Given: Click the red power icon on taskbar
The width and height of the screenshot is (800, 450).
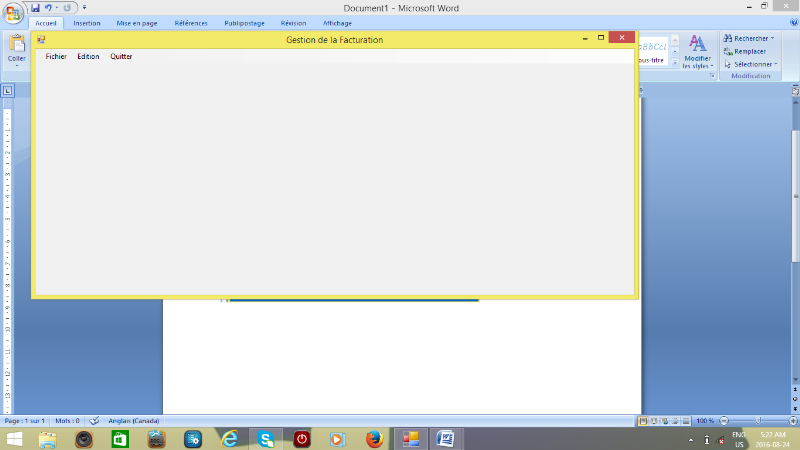Looking at the screenshot, I should [x=302, y=439].
